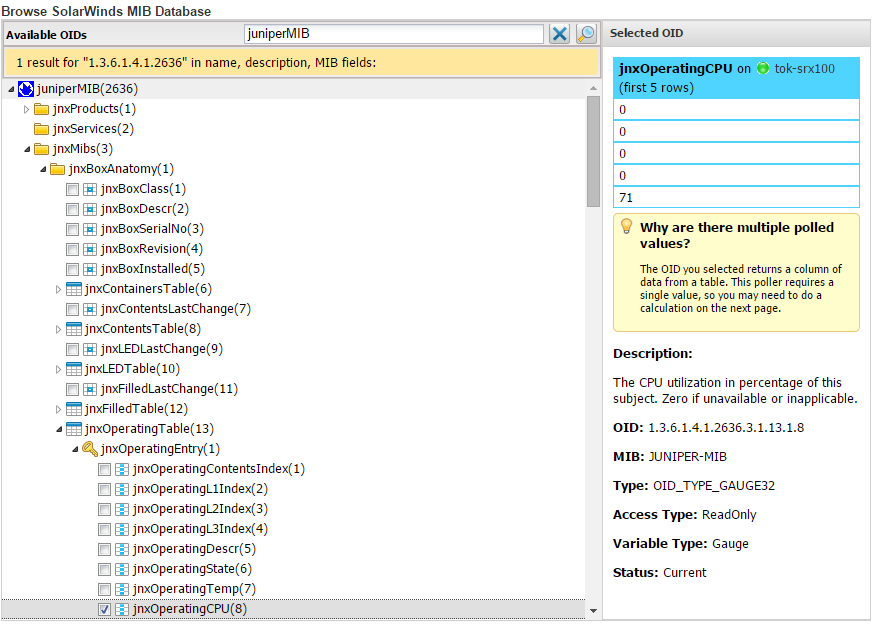881x625 pixels.
Task: Click the jnxFilledTable table icon
Action: 74,409
